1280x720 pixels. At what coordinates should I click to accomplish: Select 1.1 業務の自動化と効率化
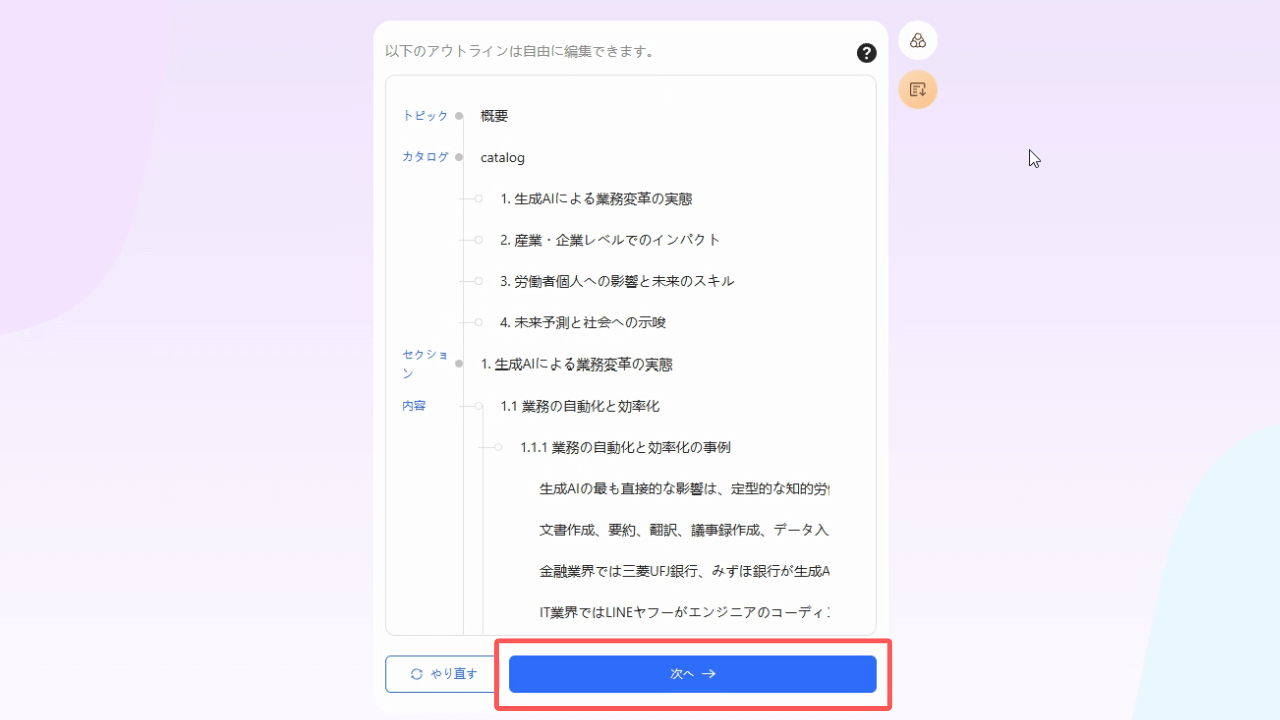580,406
